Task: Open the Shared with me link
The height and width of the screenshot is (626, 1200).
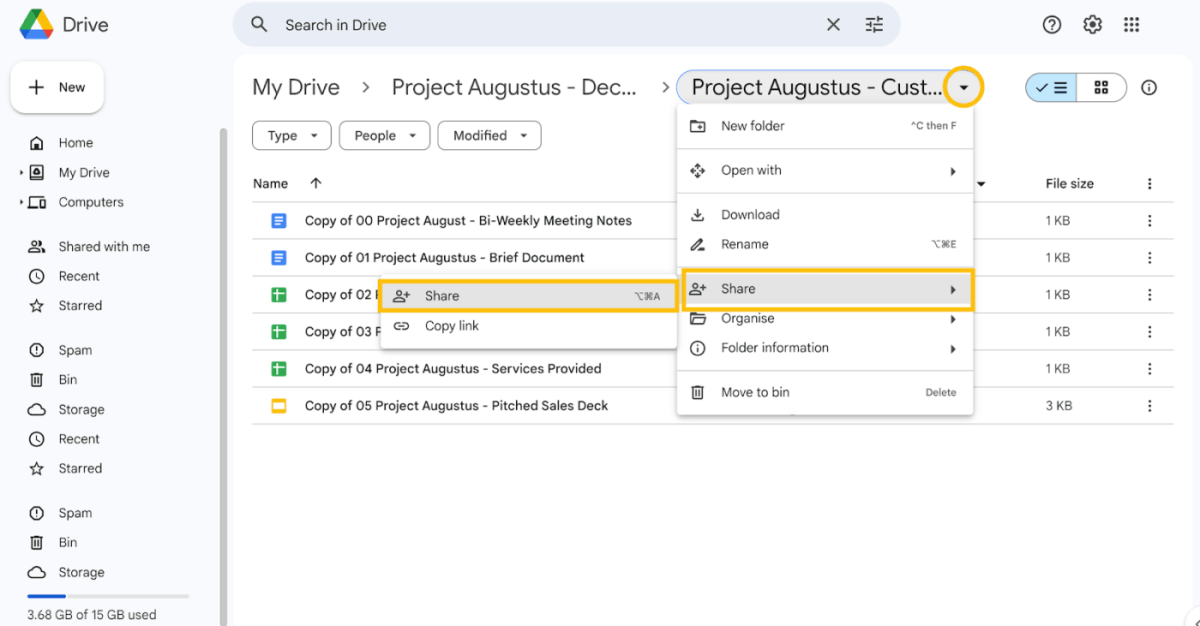Action: pyautogui.click(x=100, y=246)
